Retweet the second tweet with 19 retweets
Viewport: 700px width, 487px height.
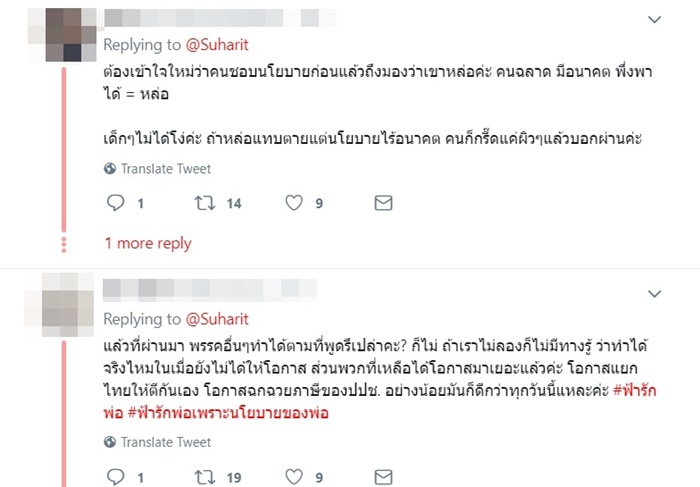(x=205, y=477)
